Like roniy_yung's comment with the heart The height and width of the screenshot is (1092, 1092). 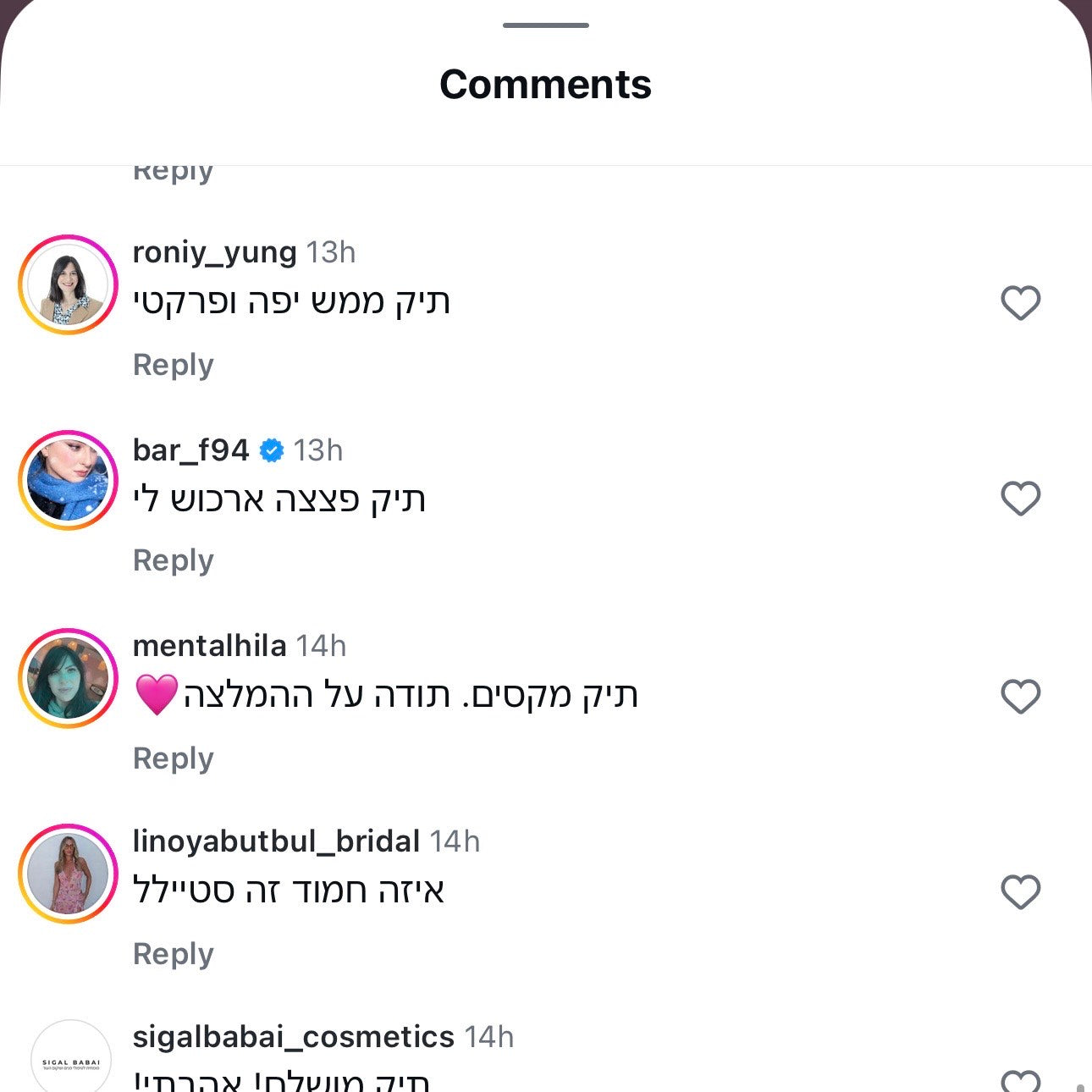(x=1020, y=303)
